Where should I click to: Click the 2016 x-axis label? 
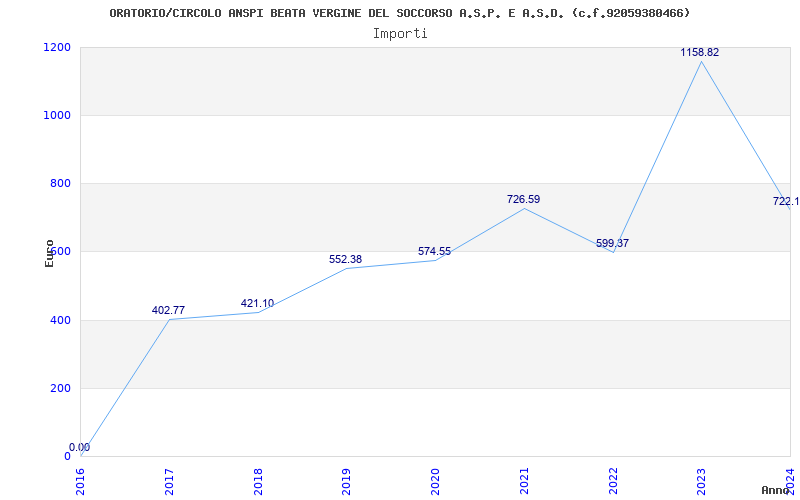(81, 481)
